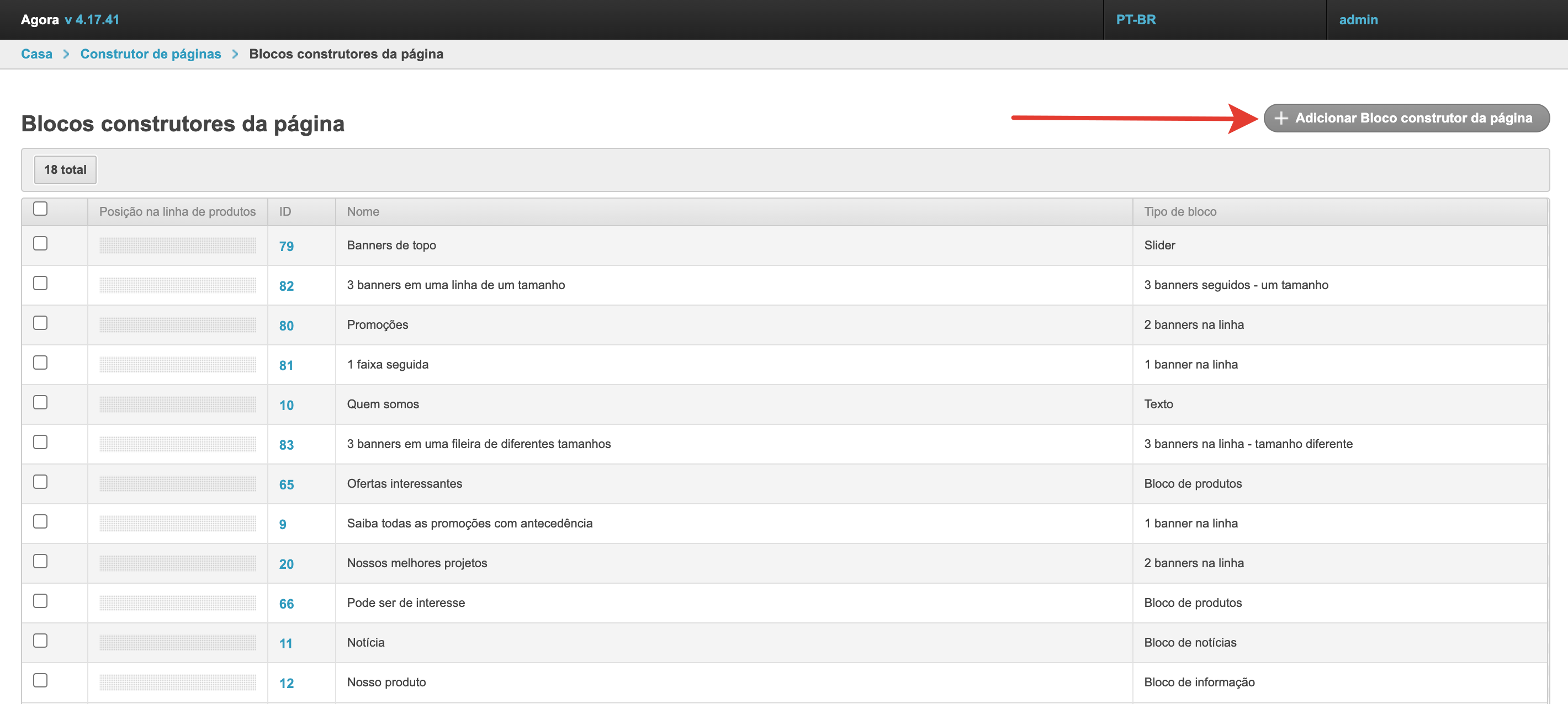Click drag handle of Promoções row
The width and height of the screenshot is (1568, 704).
178,325
